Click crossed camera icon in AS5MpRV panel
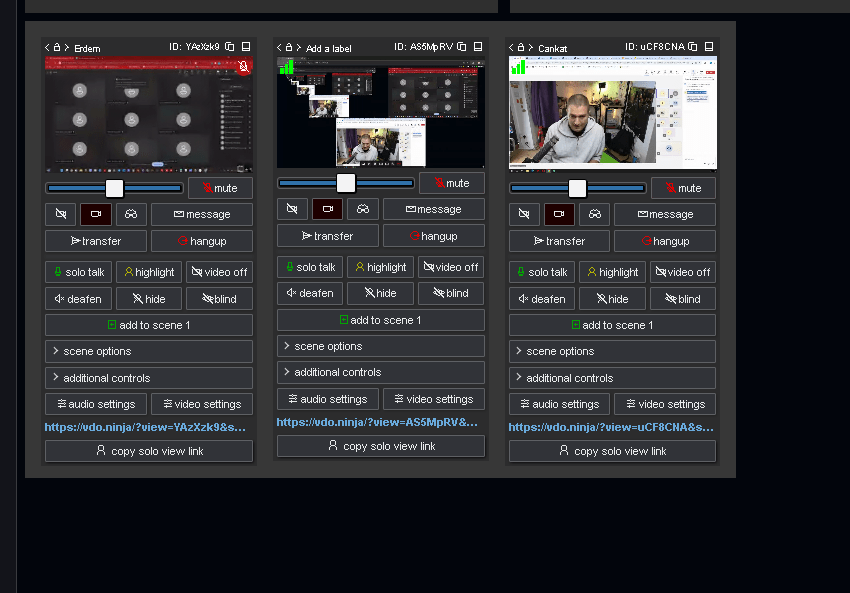 point(292,209)
